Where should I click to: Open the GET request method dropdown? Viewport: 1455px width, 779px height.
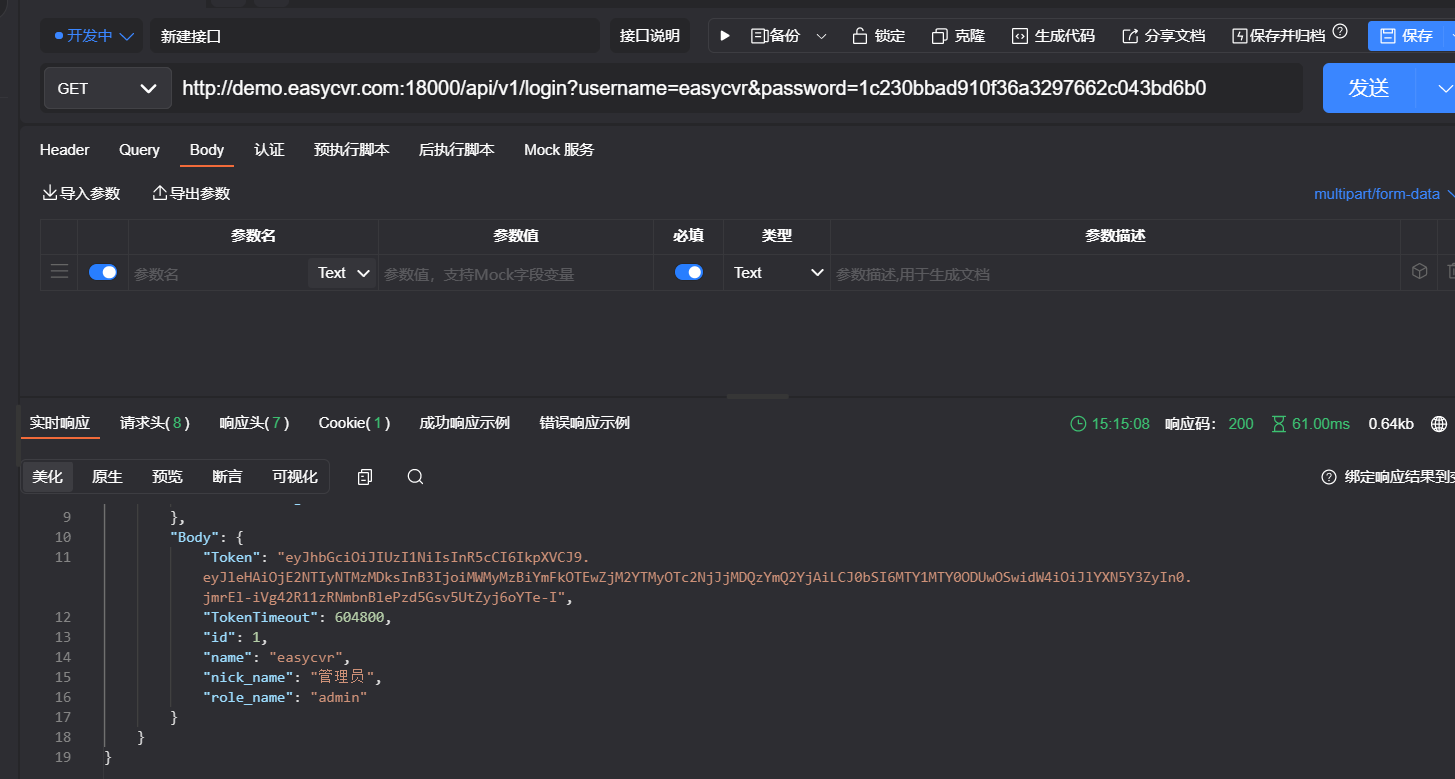pos(107,88)
